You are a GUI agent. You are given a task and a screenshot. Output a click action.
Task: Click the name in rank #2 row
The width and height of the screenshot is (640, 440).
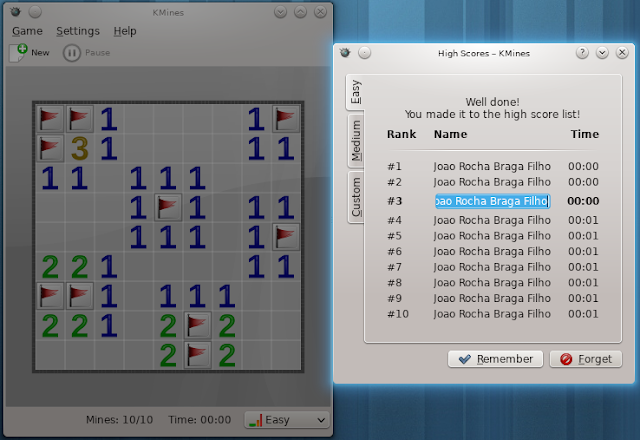pos(492,182)
